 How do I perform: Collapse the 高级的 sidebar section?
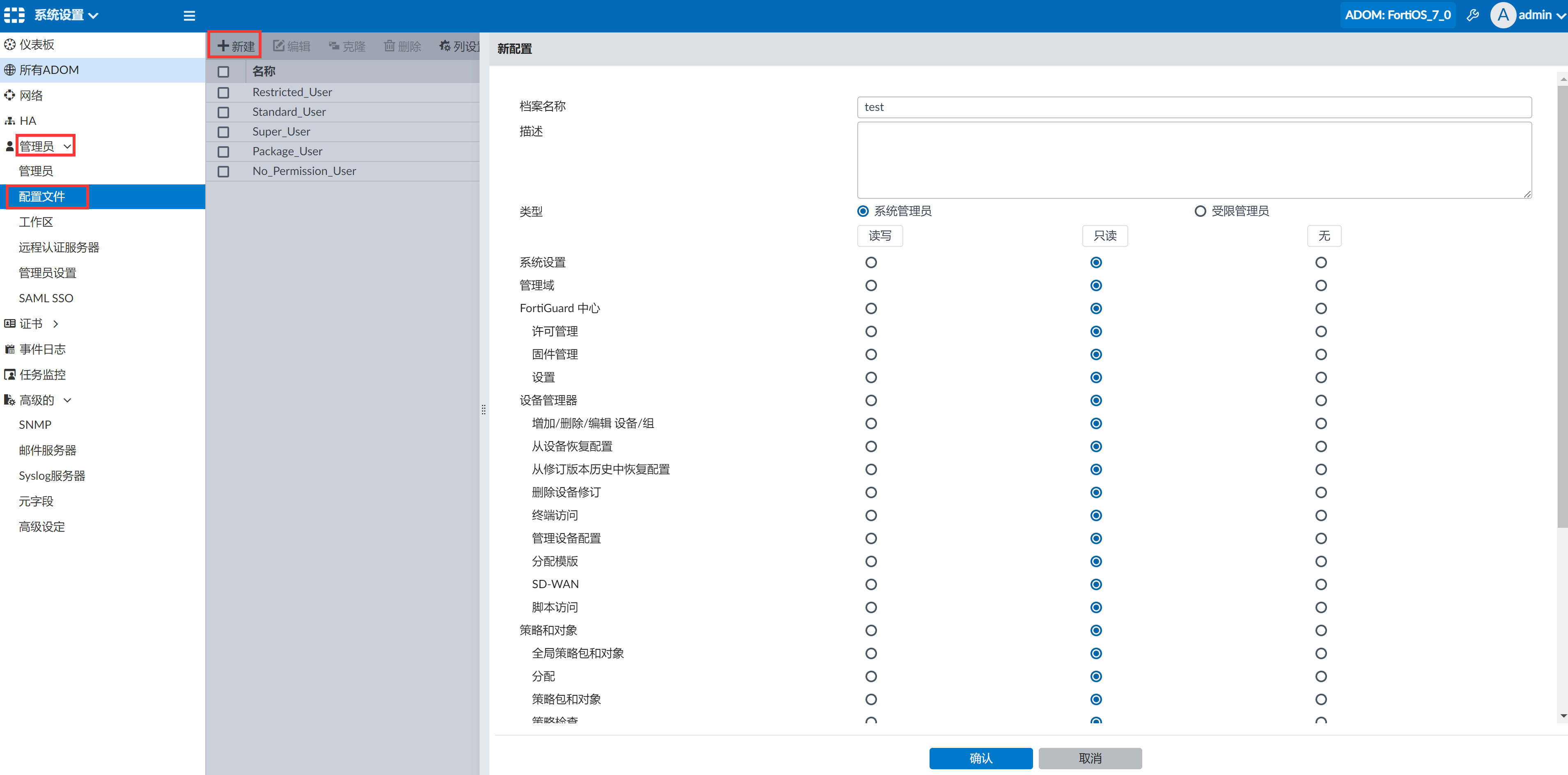pyautogui.click(x=68, y=400)
